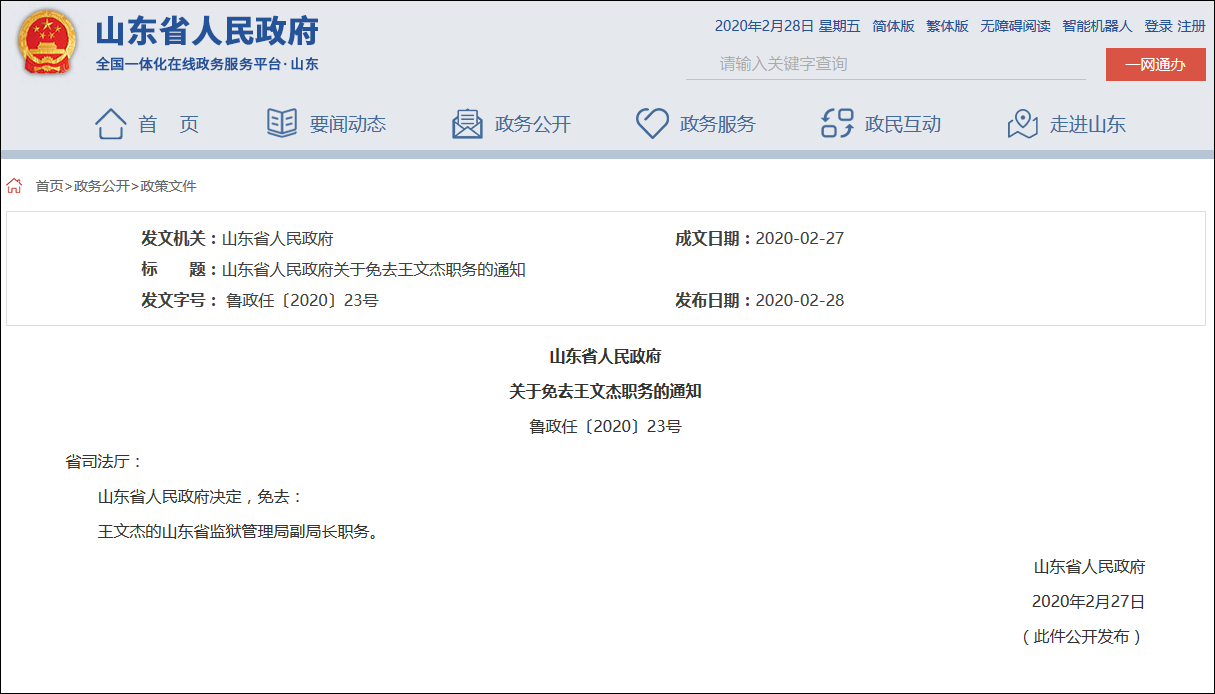Open the 智能机器人 assistant link
The image size is (1215, 694).
point(1097,26)
